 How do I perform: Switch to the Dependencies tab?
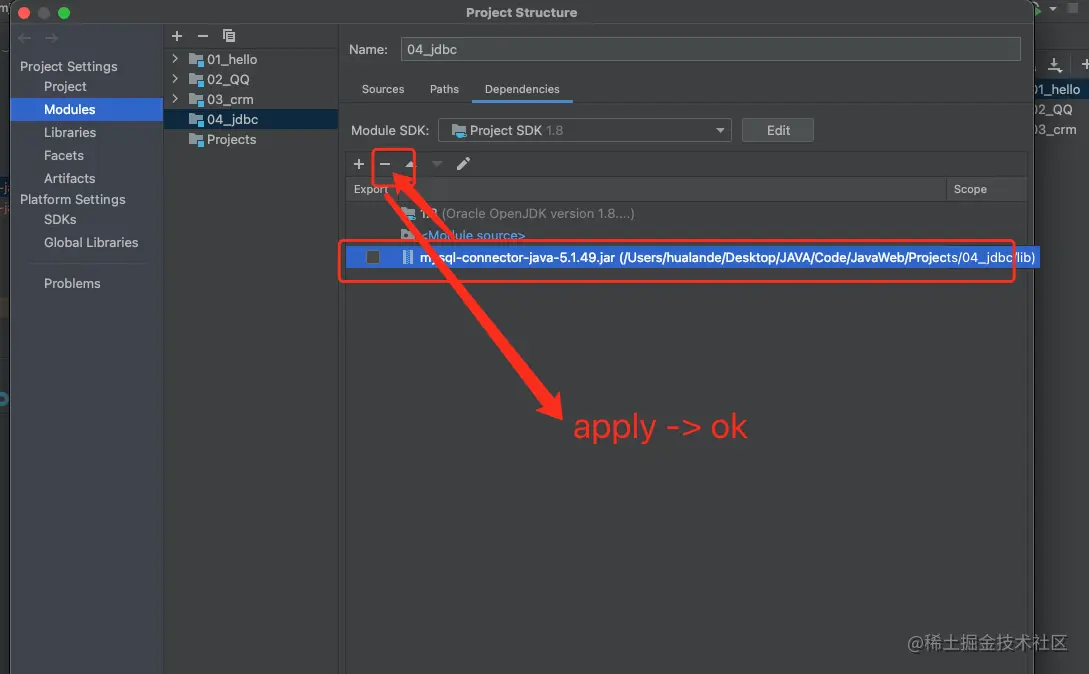[522, 89]
